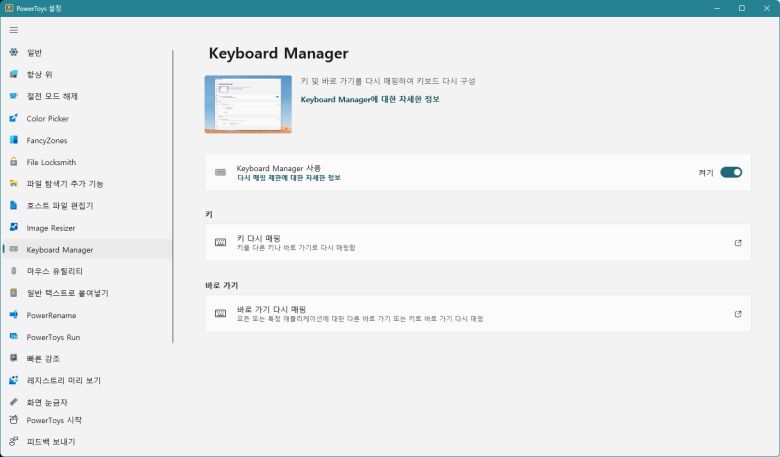Open the Keyboard Manager에 대한 자세한 정보 link

tap(369, 99)
